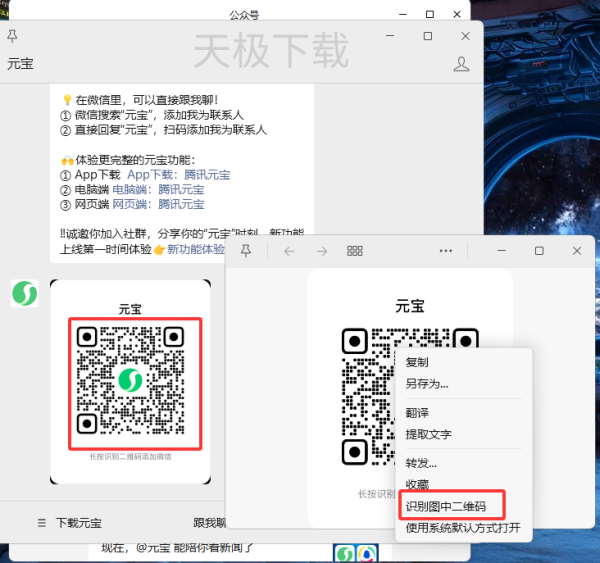Image resolution: width=600 pixels, height=563 pixels.
Task: Click 收藏 in the context menu
Action: 417,484
